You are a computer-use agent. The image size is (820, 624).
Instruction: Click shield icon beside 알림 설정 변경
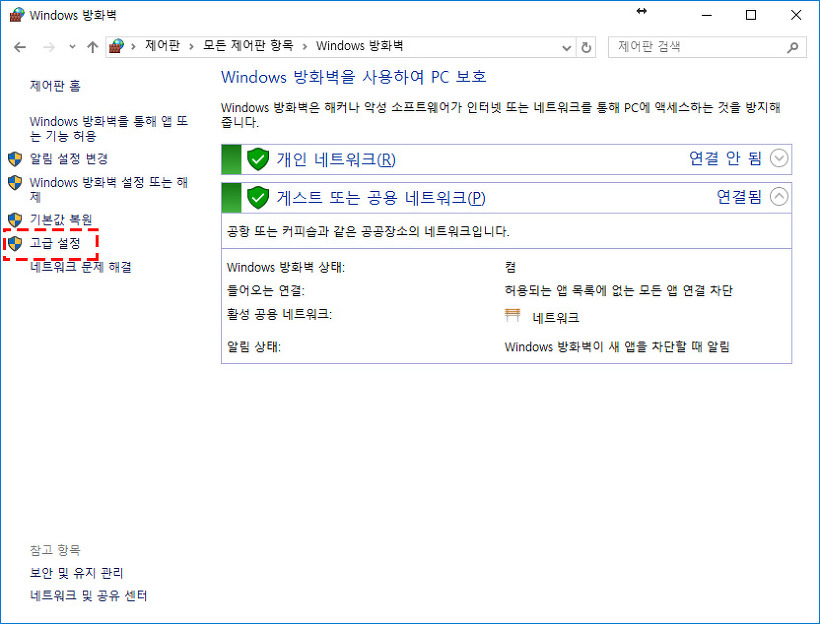(15, 158)
